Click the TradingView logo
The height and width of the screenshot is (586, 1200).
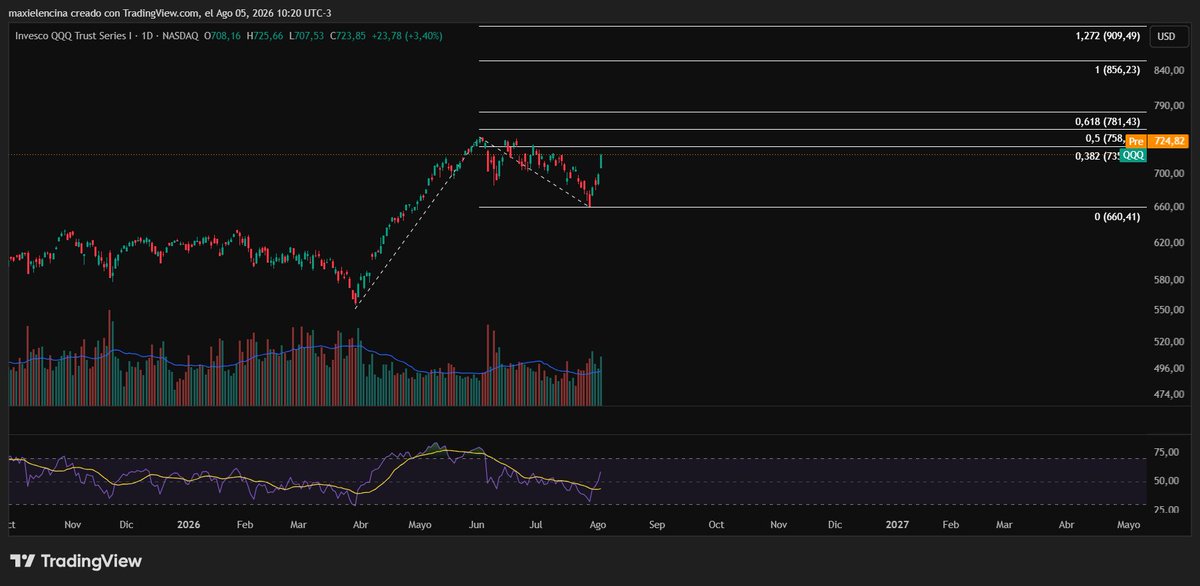76,561
